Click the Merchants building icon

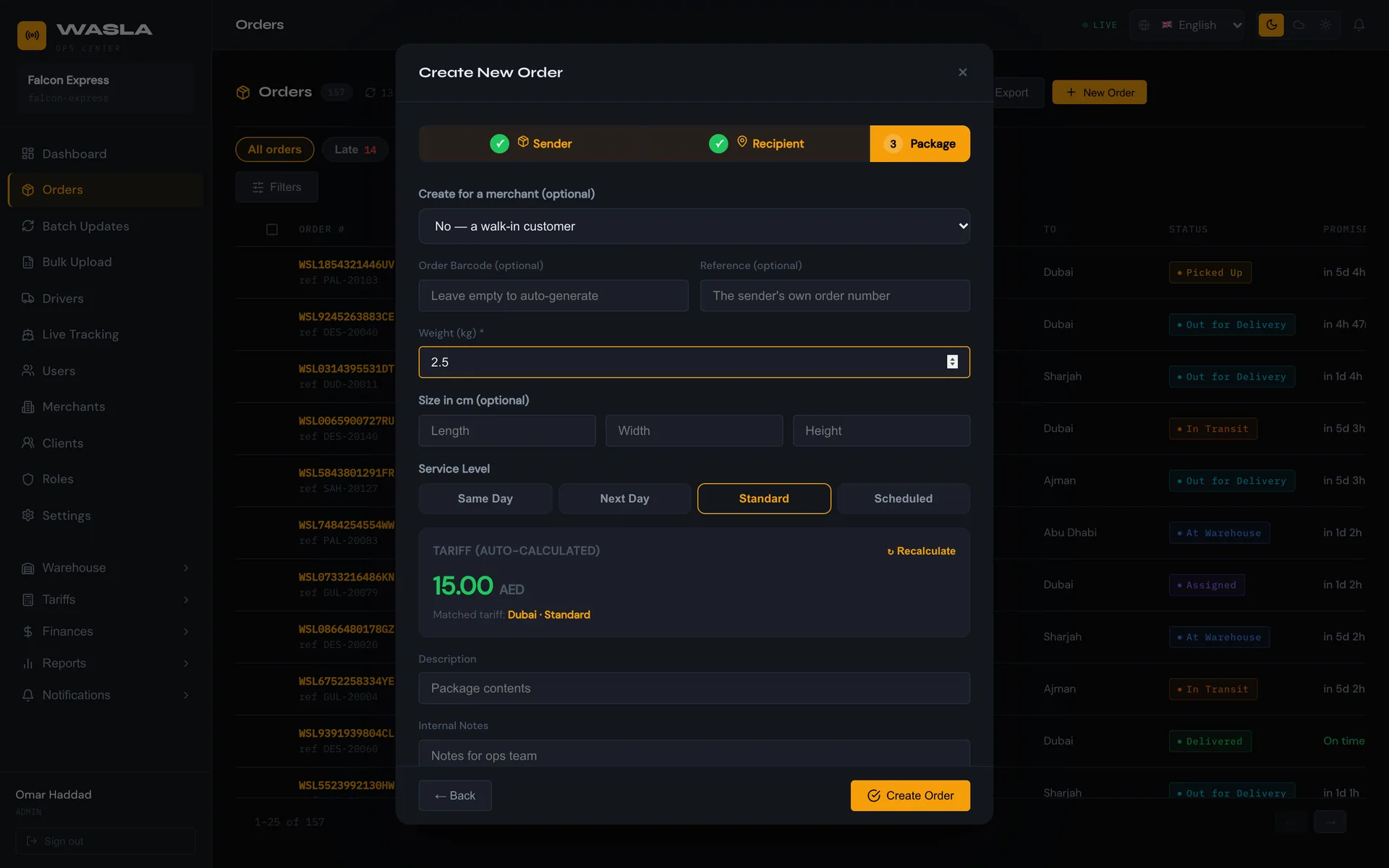pos(28,407)
